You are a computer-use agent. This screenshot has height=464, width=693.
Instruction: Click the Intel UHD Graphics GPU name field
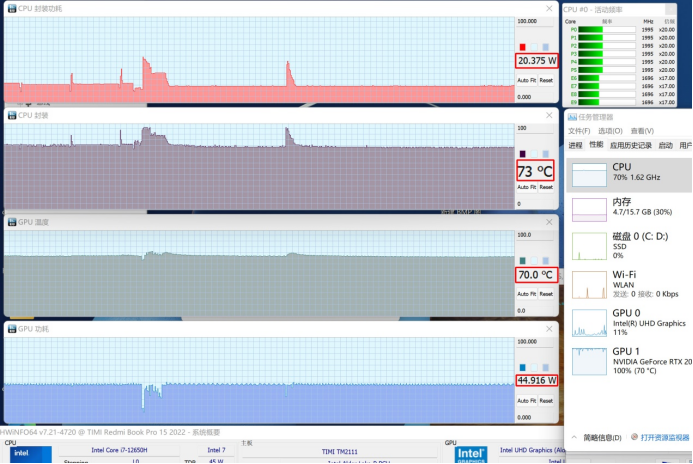tap(532, 450)
